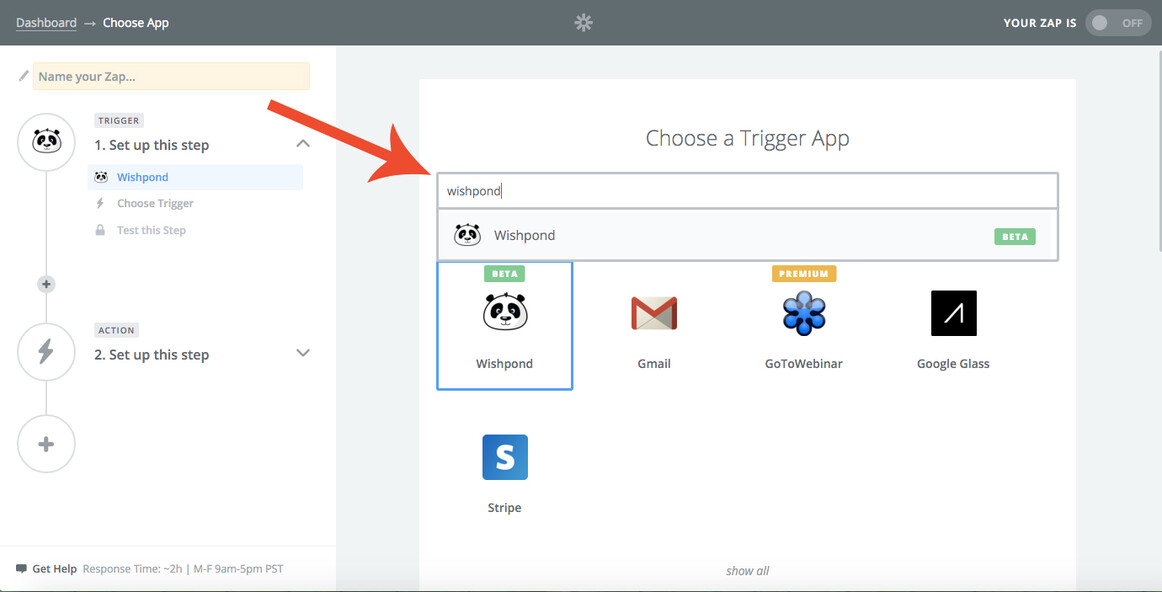Click the large plus circle to add step
Image resolution: width=1162 pixels, height=592 pixels.
(x=46, y=444)
